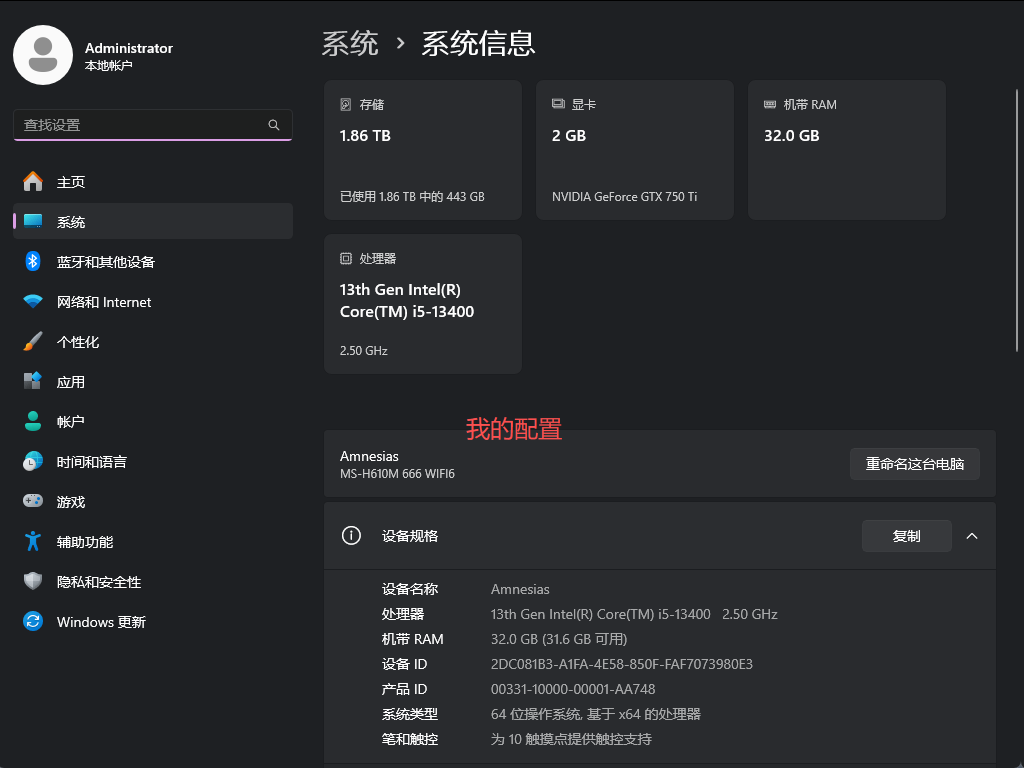Collapse the Device specifications chevron
This screenshot has height=768, width=1024.
pyautogui.click(x=971, y=536)
